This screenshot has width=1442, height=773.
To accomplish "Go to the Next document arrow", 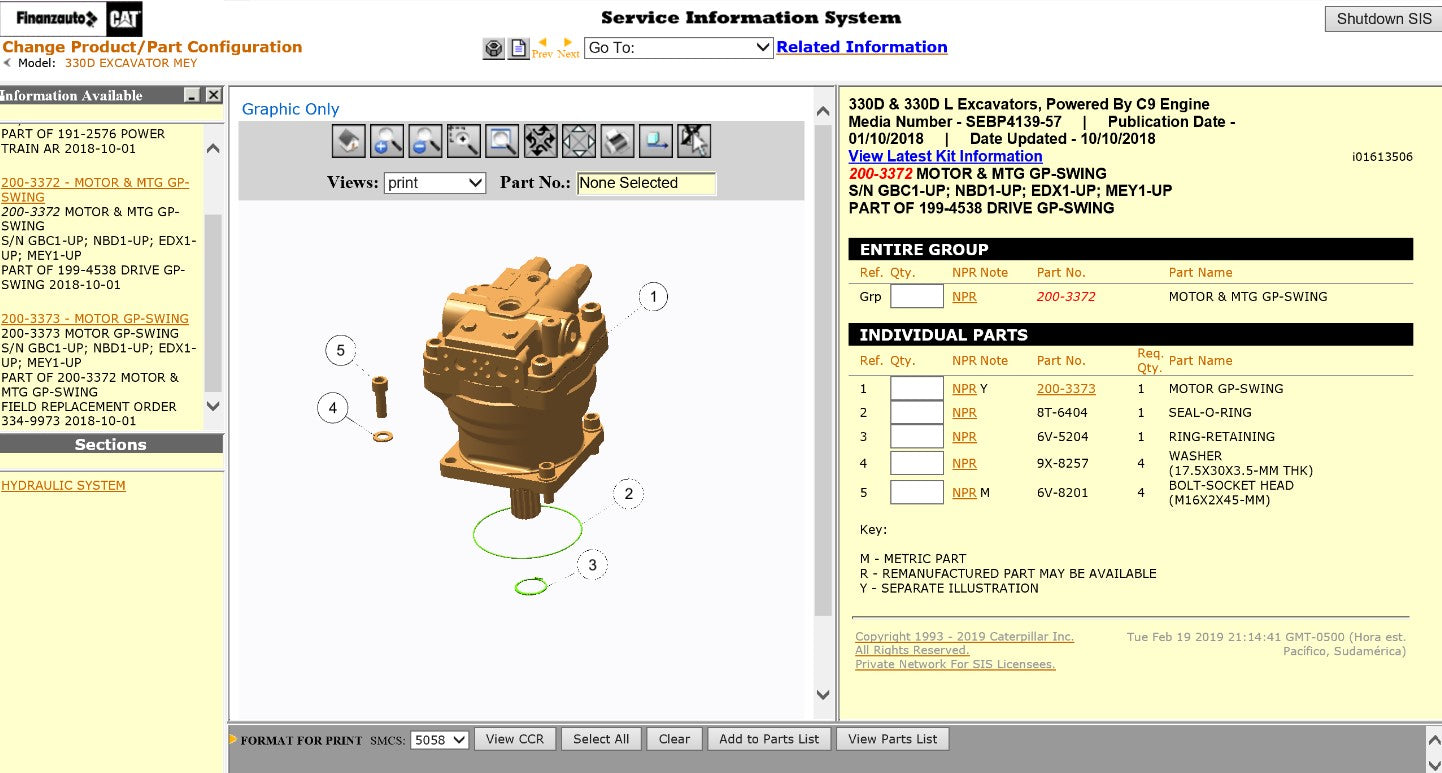I will click(568, 48).
